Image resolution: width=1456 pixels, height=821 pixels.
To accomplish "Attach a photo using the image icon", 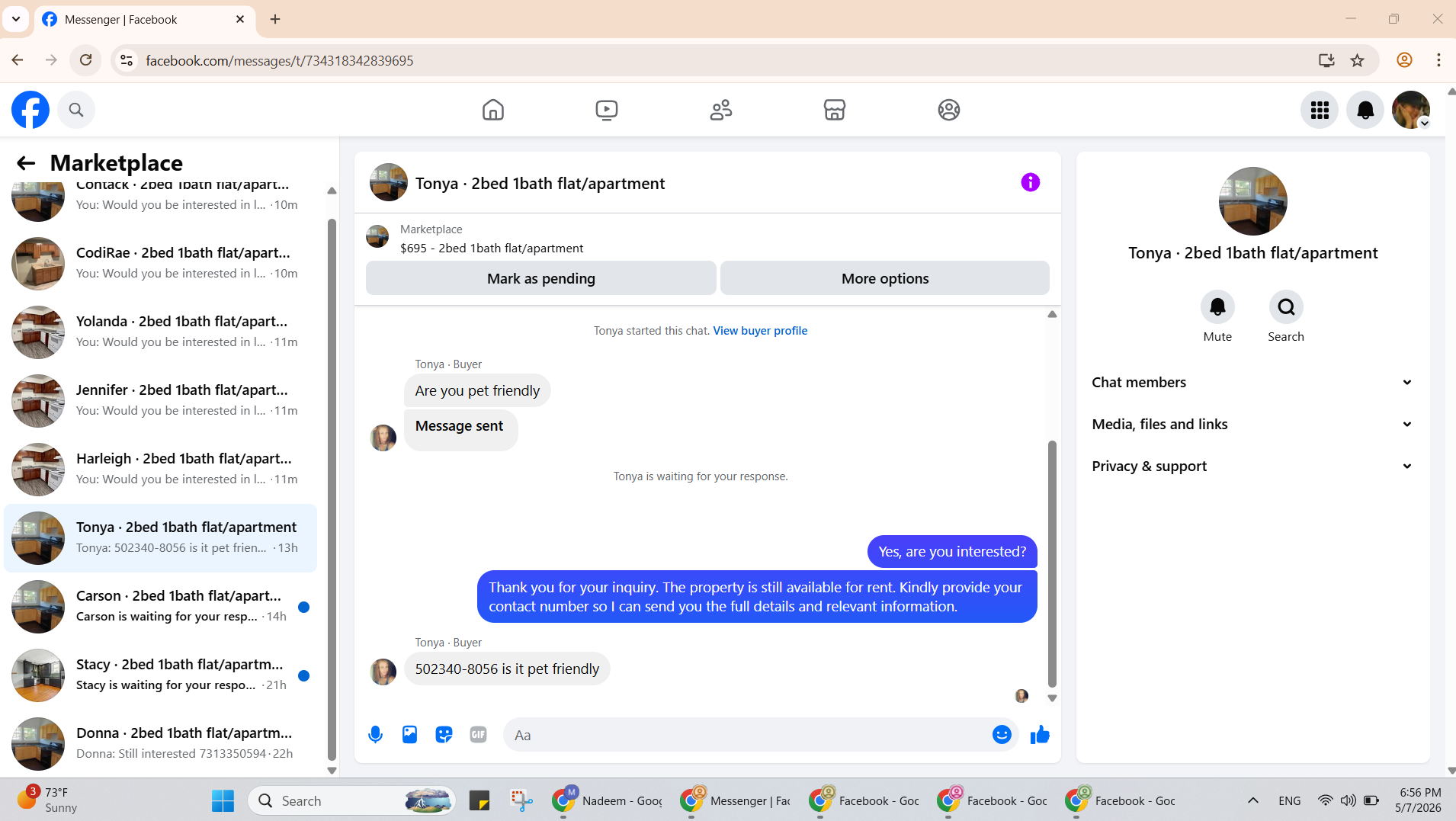I will [x=410, y=735].
